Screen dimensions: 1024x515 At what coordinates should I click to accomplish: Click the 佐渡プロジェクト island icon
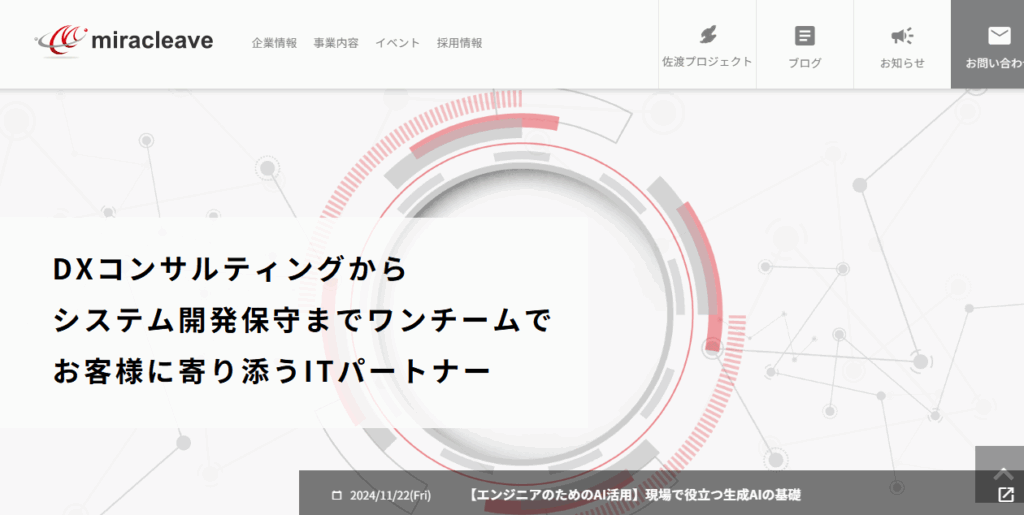click(707, 34)
